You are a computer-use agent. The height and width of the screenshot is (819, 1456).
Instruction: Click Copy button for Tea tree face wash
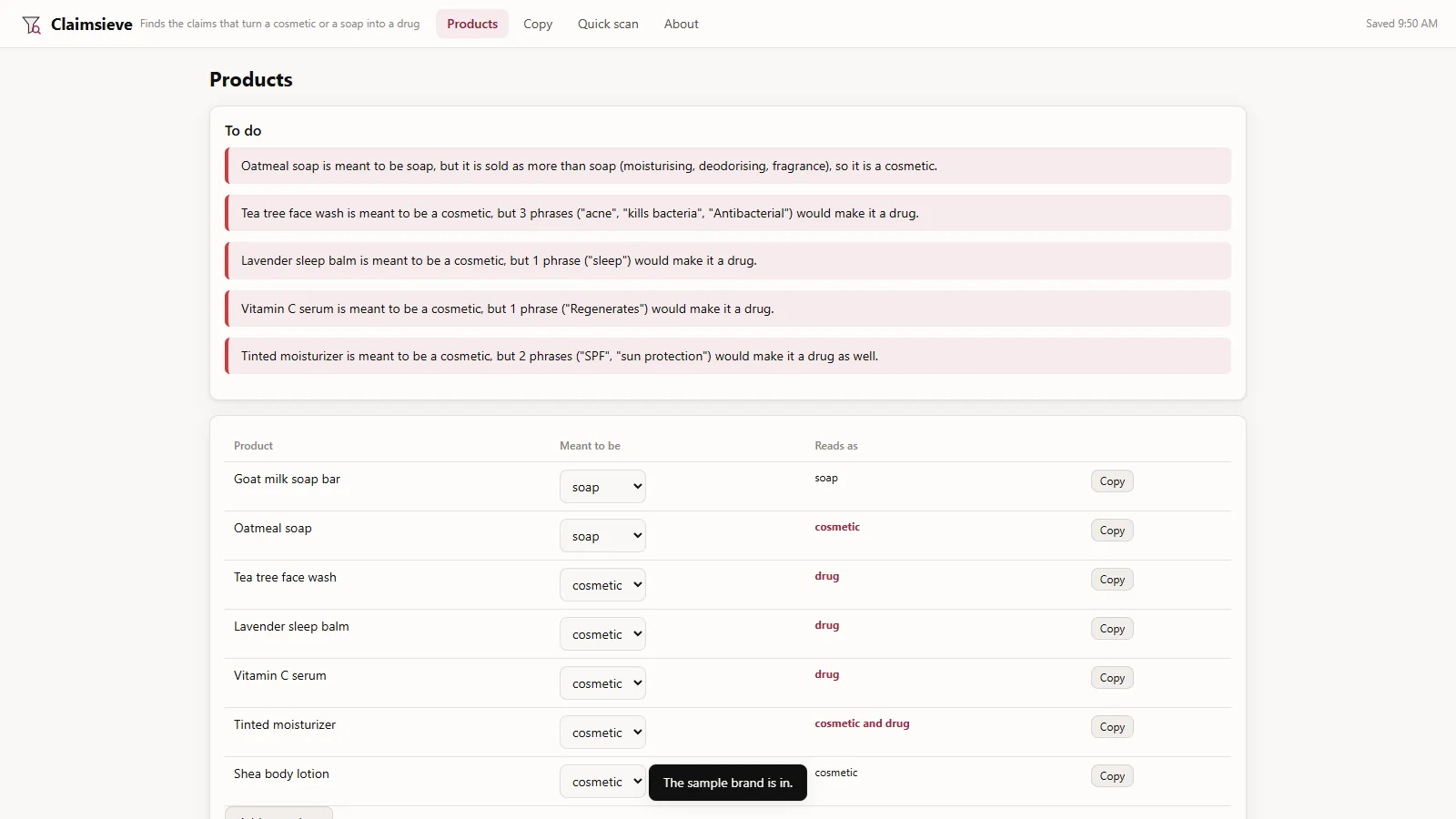coord(1112,580)
